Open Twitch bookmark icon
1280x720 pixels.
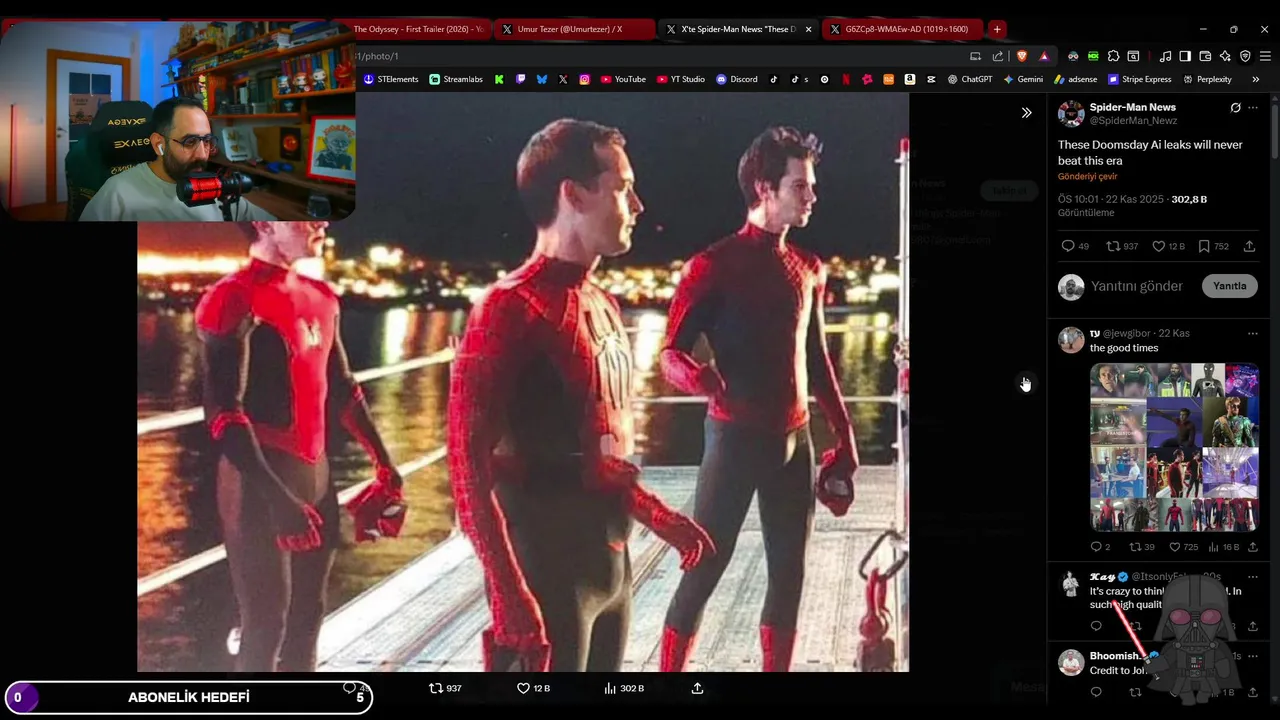[520, 79]
